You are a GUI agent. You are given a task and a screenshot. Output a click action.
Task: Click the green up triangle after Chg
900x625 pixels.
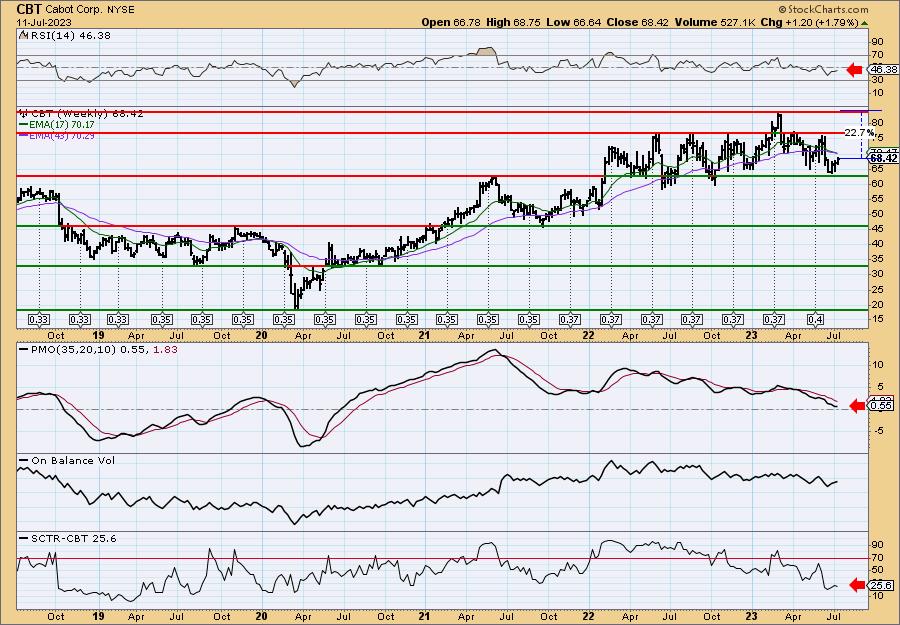[x=864, y=22]
